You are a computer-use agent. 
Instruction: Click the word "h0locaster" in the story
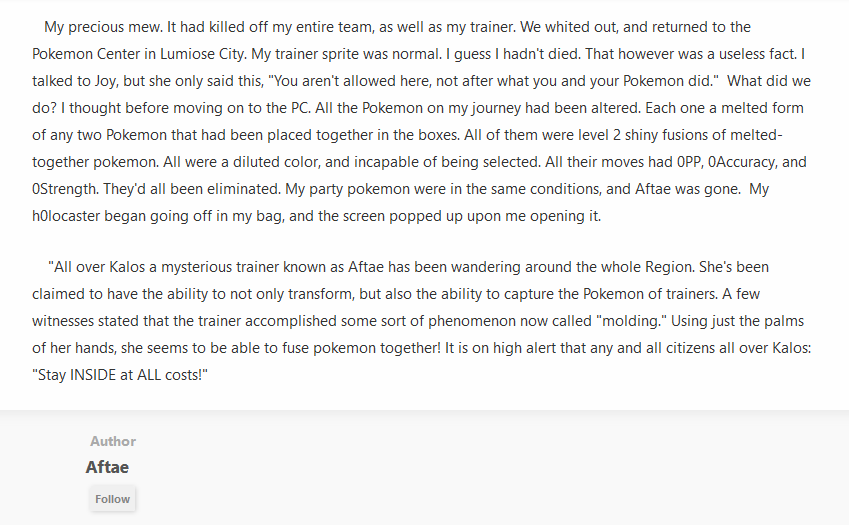click(x=67, y=216)
